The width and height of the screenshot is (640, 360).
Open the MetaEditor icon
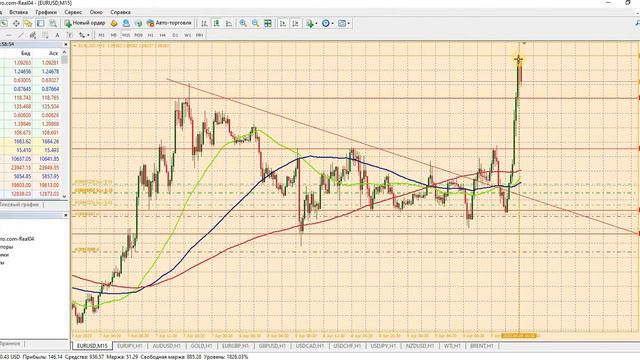coord(114,23)
